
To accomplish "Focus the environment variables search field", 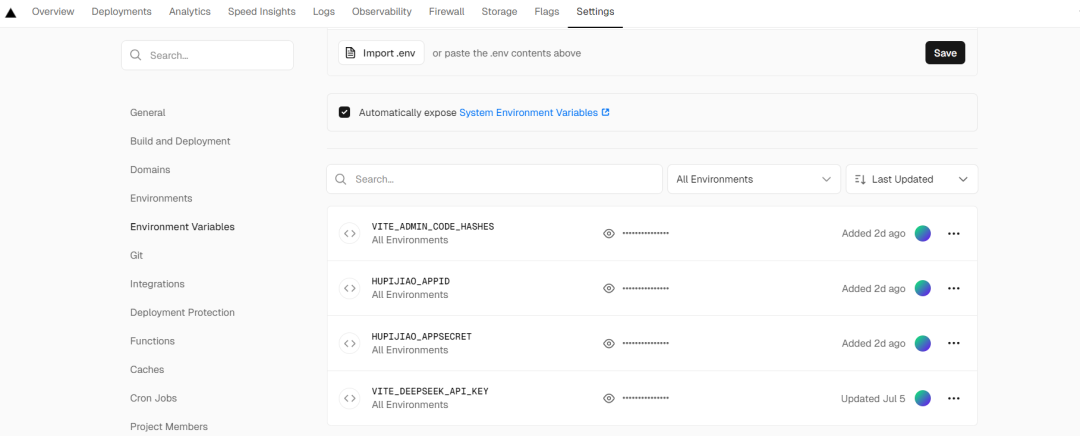I will click(x=495, y=179).
